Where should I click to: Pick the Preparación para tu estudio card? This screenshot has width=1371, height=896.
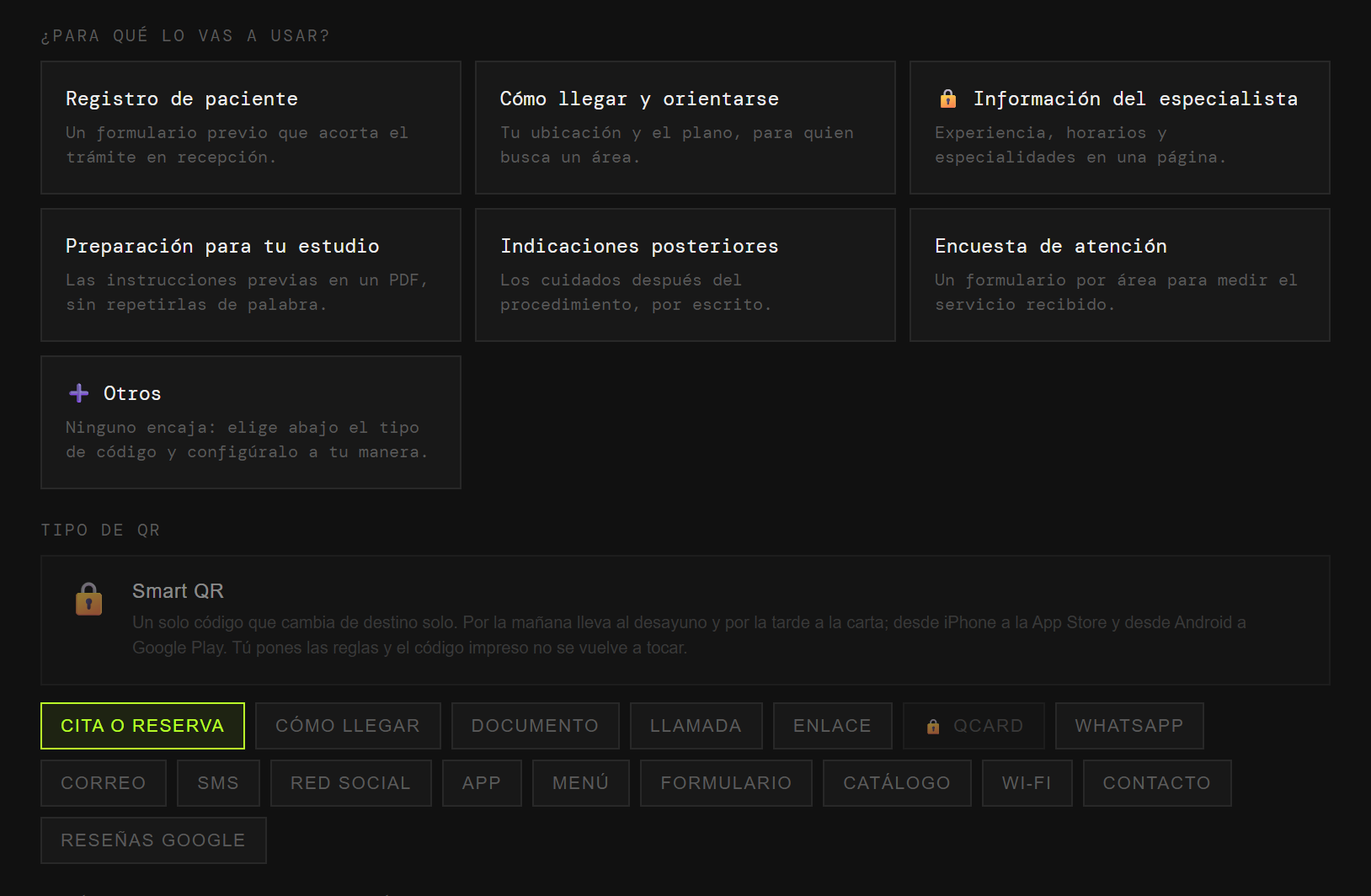(x=251, y=275)
